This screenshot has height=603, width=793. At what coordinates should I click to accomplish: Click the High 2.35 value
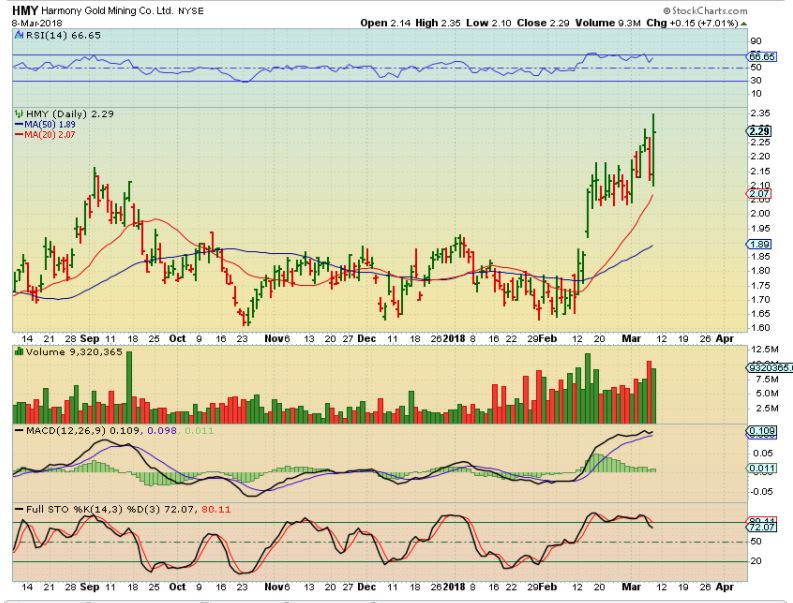(437, 23)
